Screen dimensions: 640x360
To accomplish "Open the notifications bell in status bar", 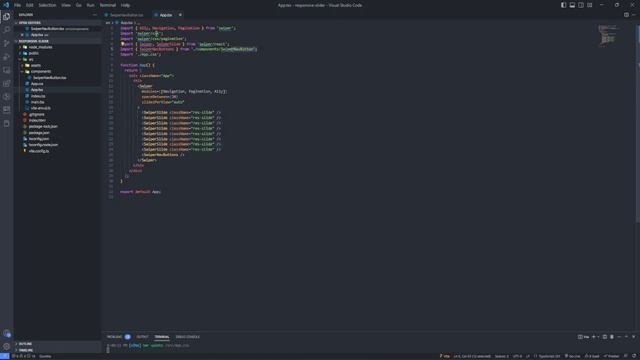I will coord(634,356).
